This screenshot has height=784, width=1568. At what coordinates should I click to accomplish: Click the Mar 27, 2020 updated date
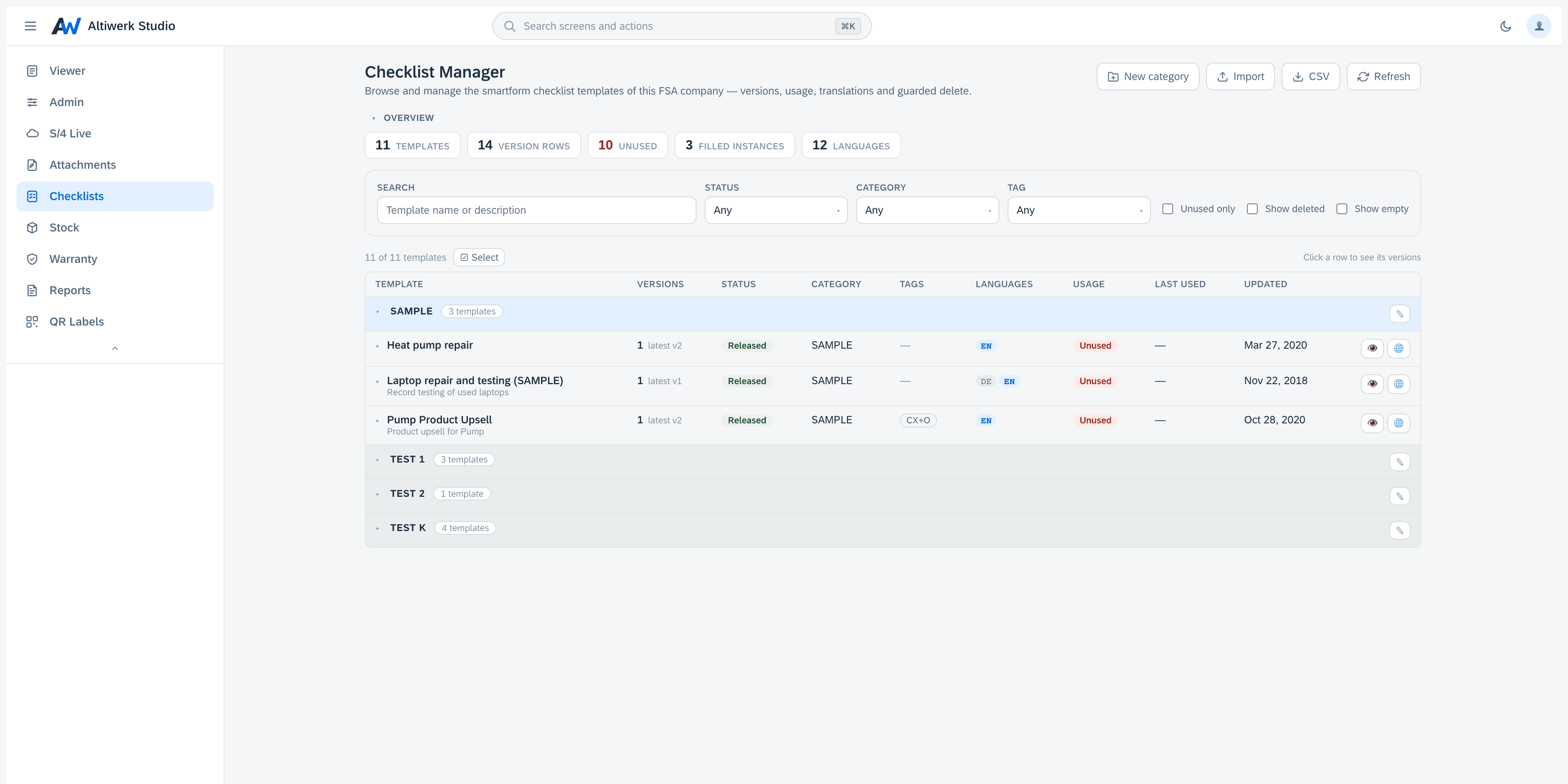(1275, 345)
